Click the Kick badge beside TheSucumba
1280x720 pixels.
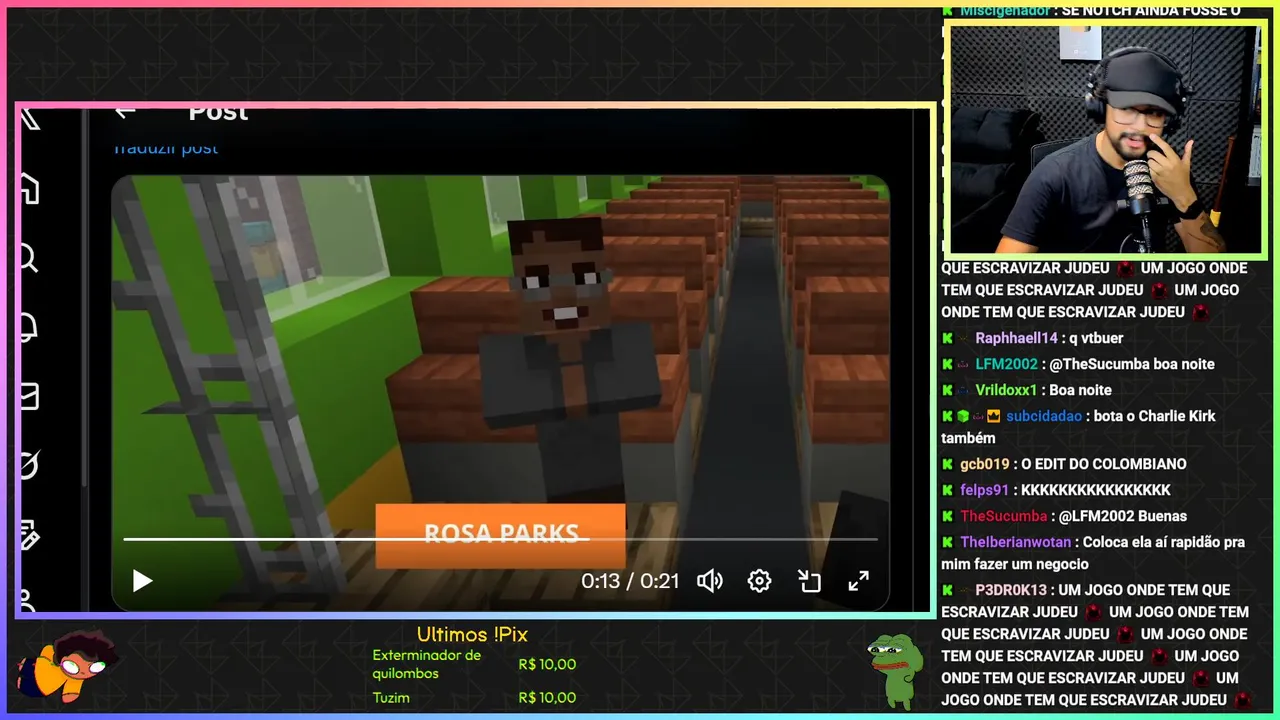coord(947,516)
